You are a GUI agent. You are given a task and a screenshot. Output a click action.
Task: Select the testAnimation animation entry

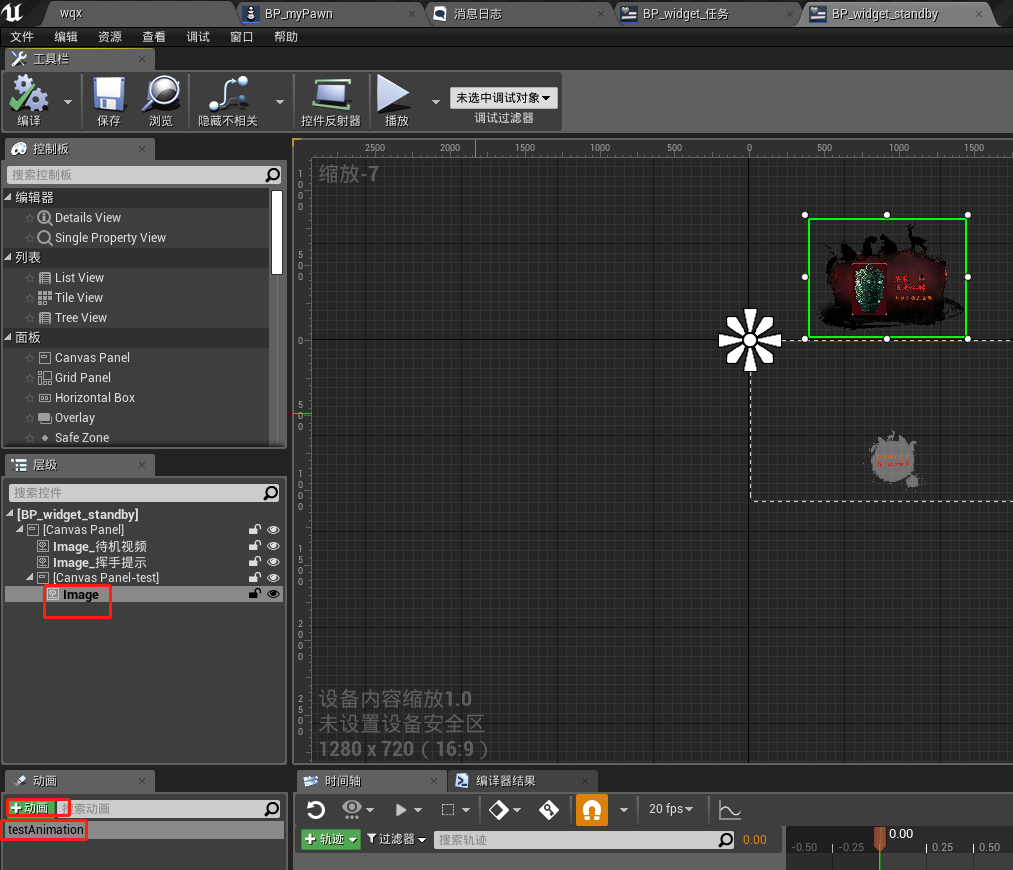tap(44, 830)
